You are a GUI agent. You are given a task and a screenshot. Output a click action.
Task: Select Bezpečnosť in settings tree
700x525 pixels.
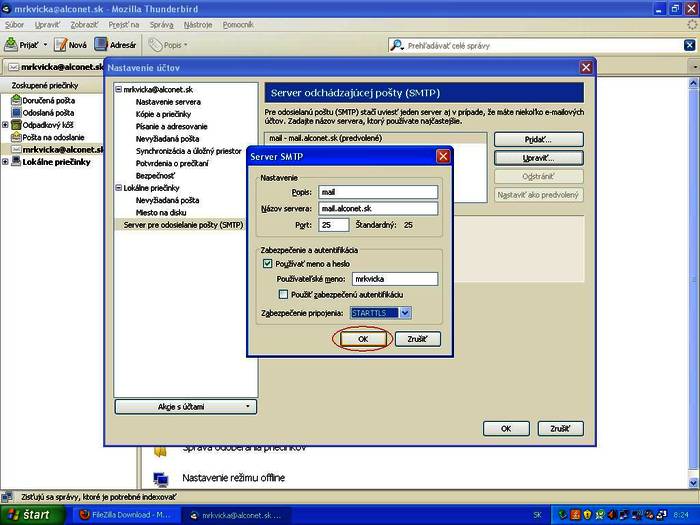coord(155,176)
